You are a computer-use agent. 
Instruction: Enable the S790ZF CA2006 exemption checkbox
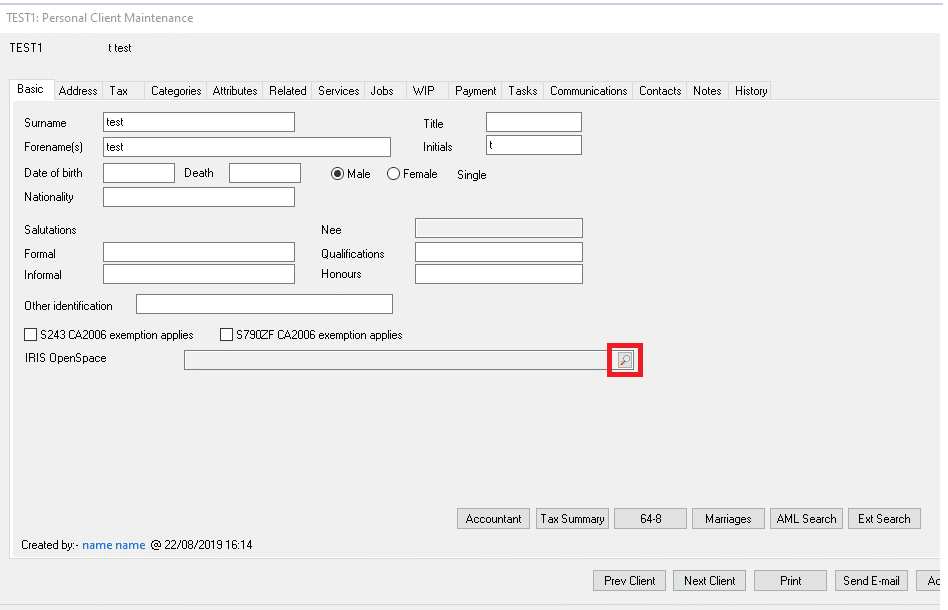(x=227, y=334)
